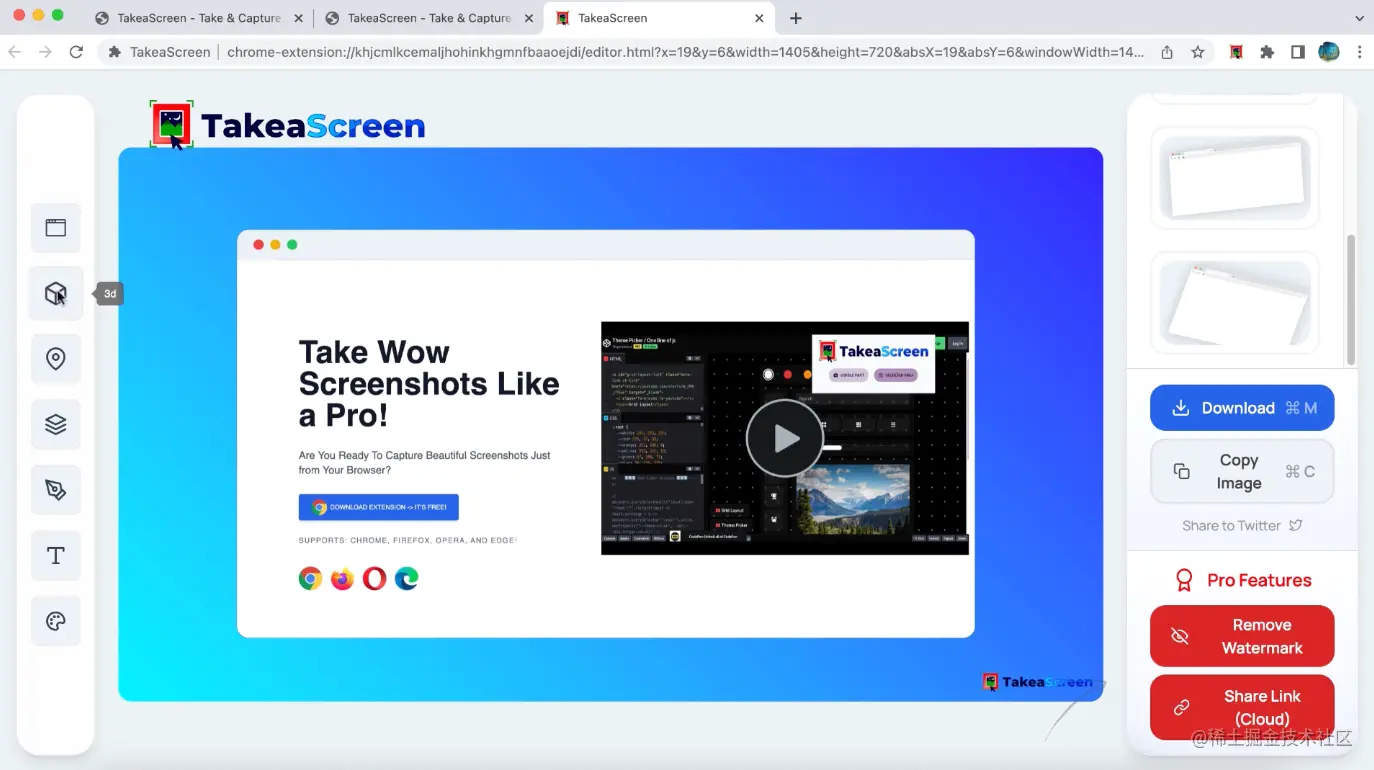Play the video in the screenshot preview
Screen dimensions: 1374x770
point(784,438)
